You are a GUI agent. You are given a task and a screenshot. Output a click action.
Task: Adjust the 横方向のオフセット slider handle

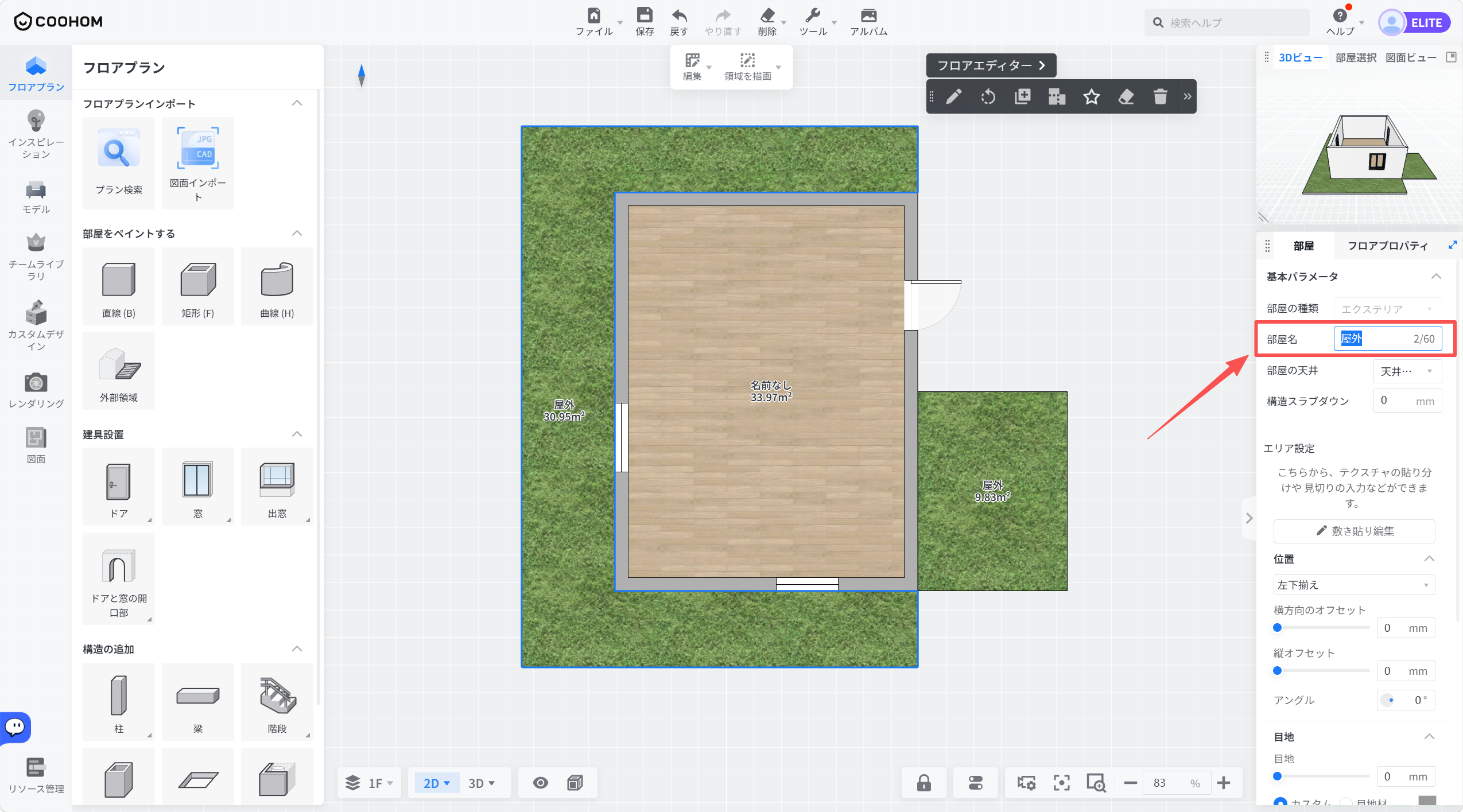point(1277,627)
